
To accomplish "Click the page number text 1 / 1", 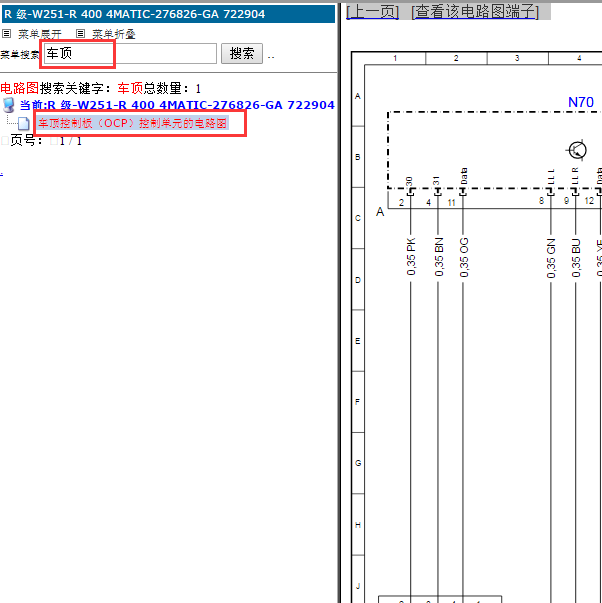I will [x=71, y=141].
